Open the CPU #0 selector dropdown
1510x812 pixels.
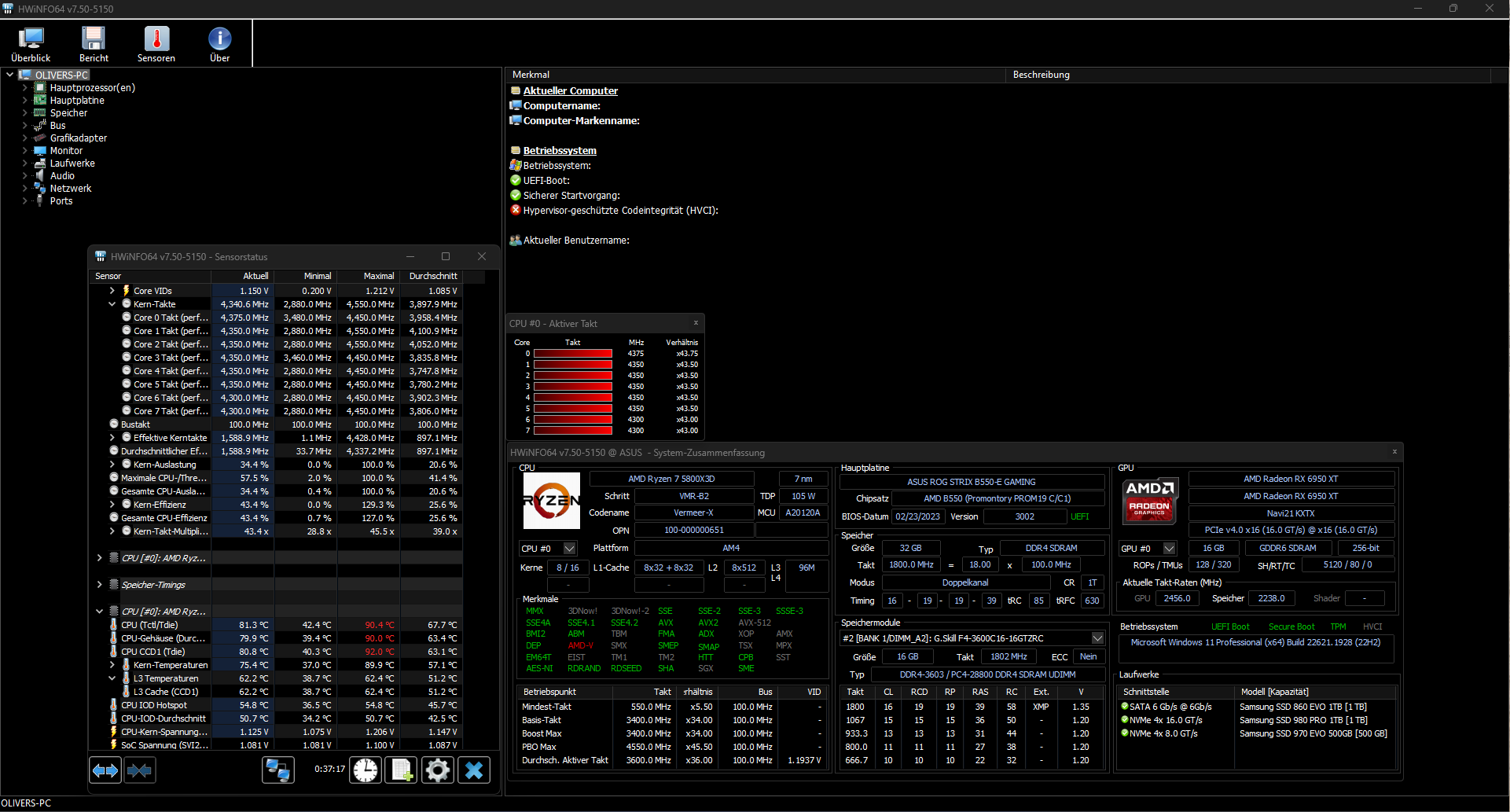point(570,549)
